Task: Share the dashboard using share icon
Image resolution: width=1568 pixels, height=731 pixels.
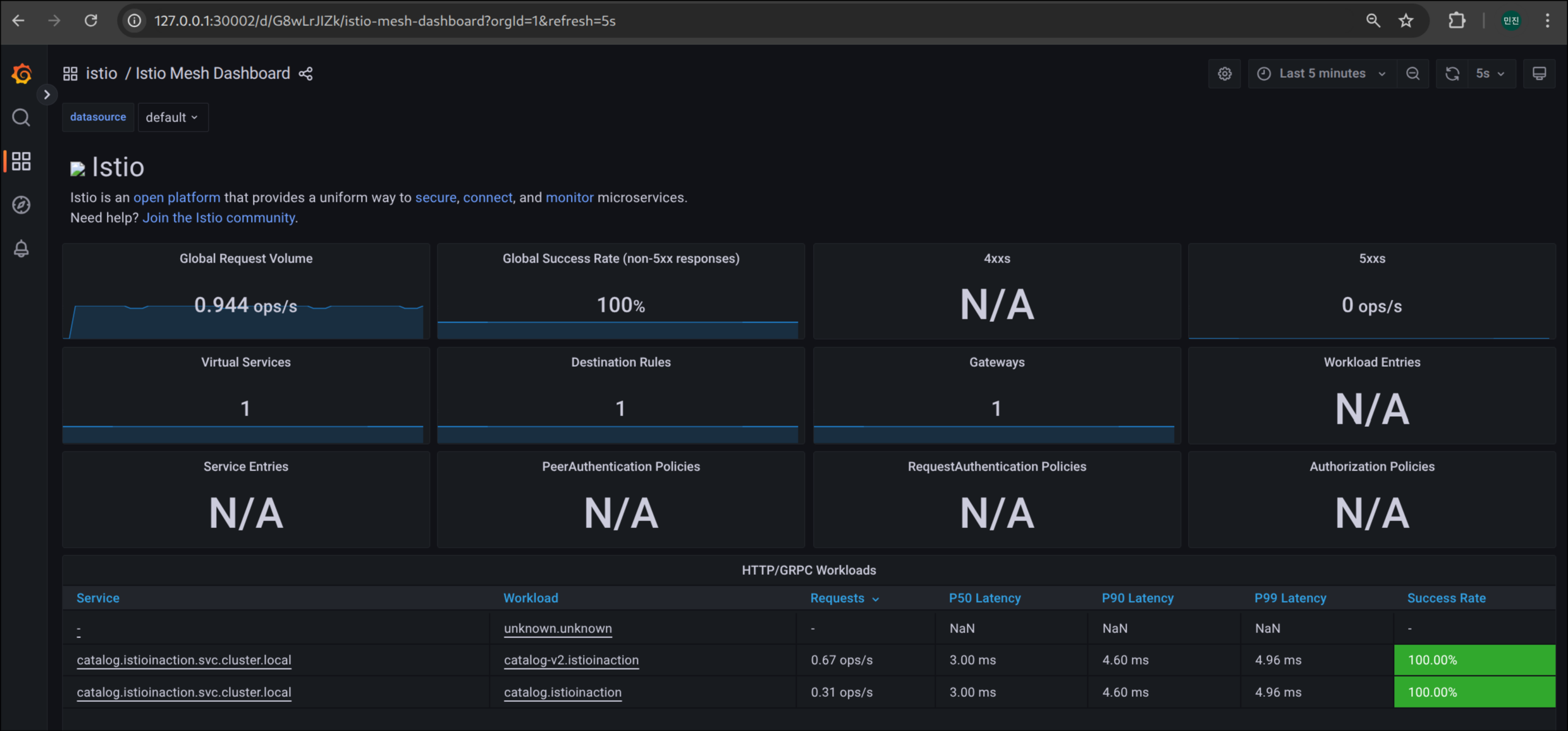Action: click(x=306, y=74)
